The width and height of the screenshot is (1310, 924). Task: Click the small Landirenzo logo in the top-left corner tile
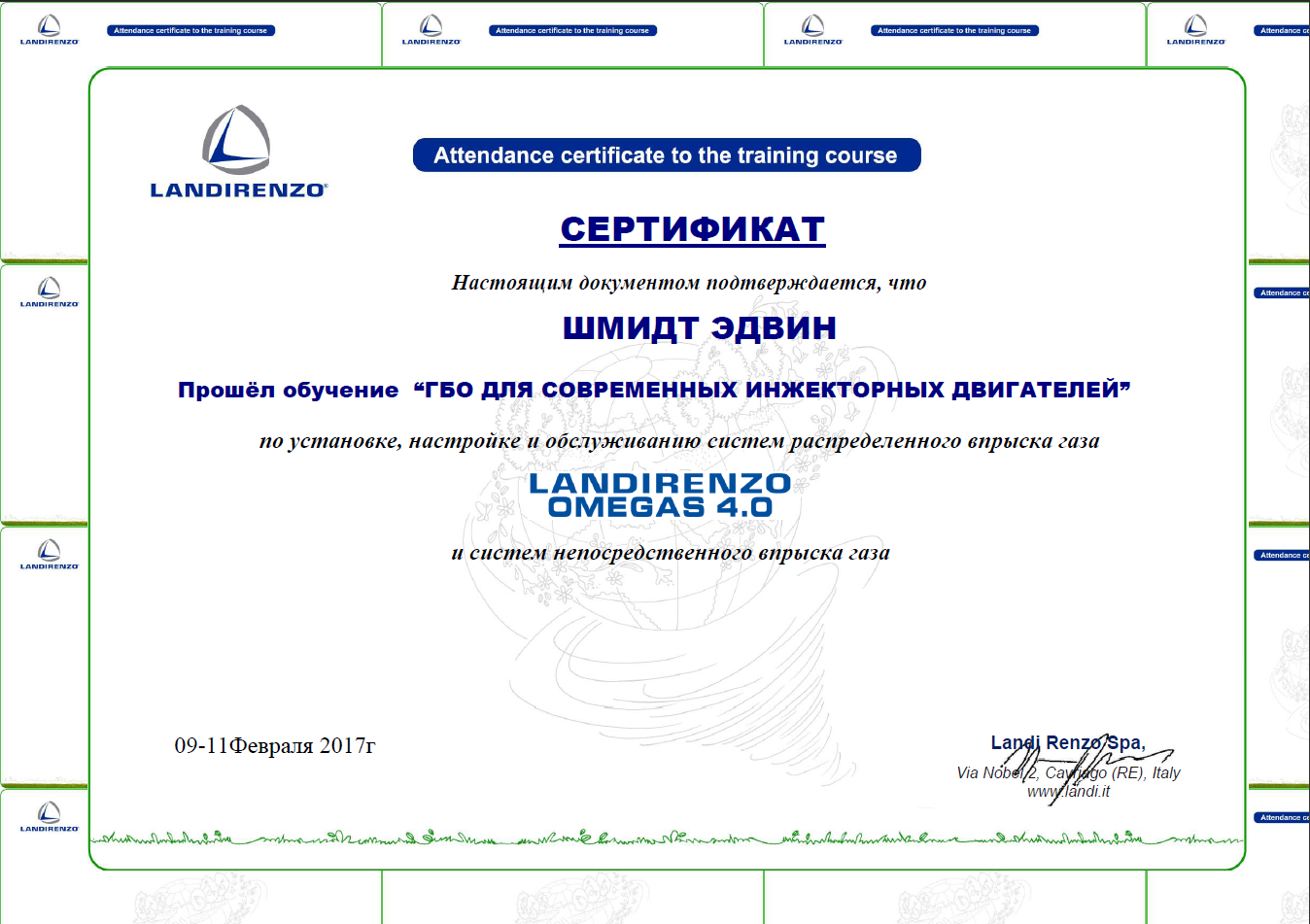coord(49,30)
